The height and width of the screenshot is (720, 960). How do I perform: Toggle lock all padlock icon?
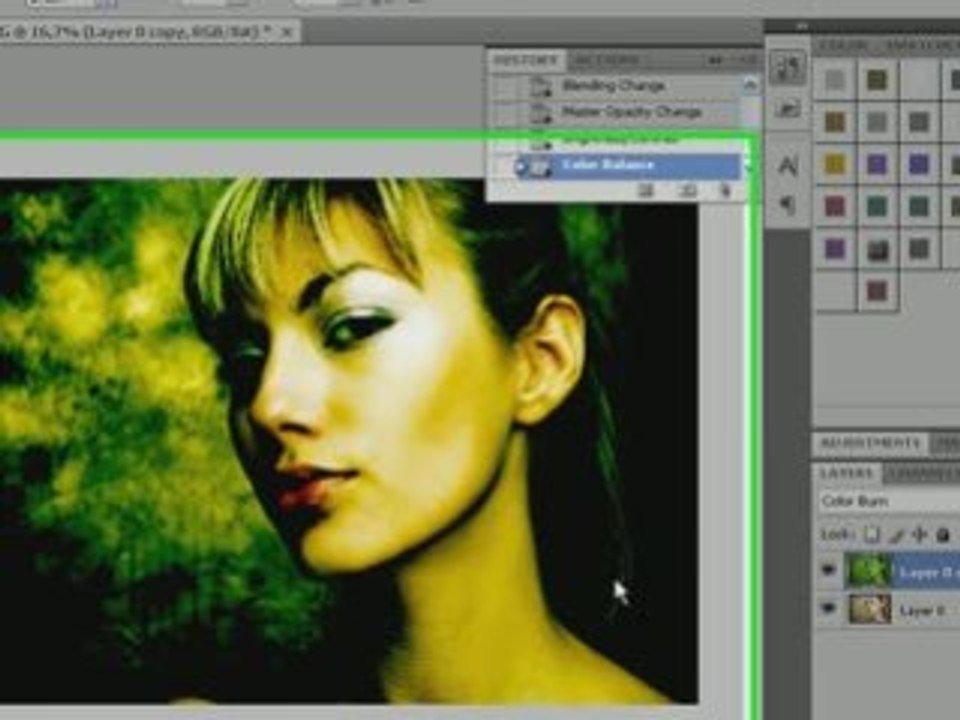tap(943, 535)
